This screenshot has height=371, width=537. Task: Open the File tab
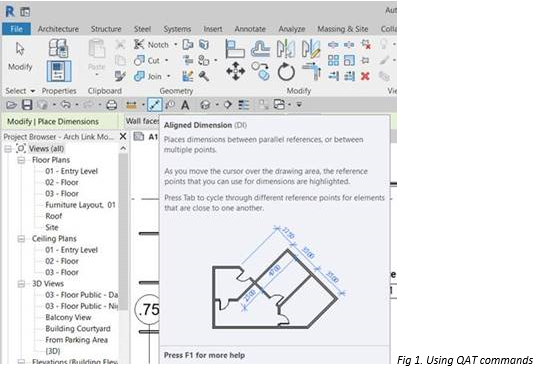16,29
